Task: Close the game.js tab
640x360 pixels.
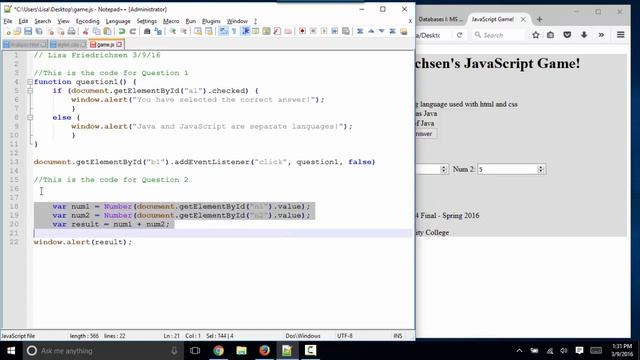Action: [119, 44]
